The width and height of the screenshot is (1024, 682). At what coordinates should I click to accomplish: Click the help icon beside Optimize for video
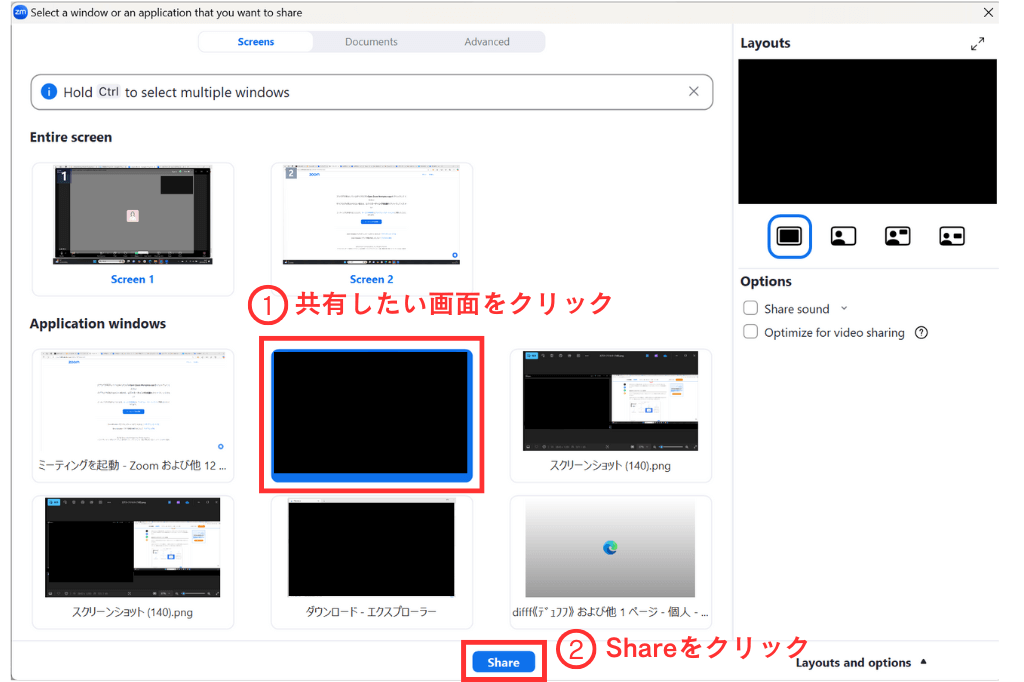click(921, 333)
